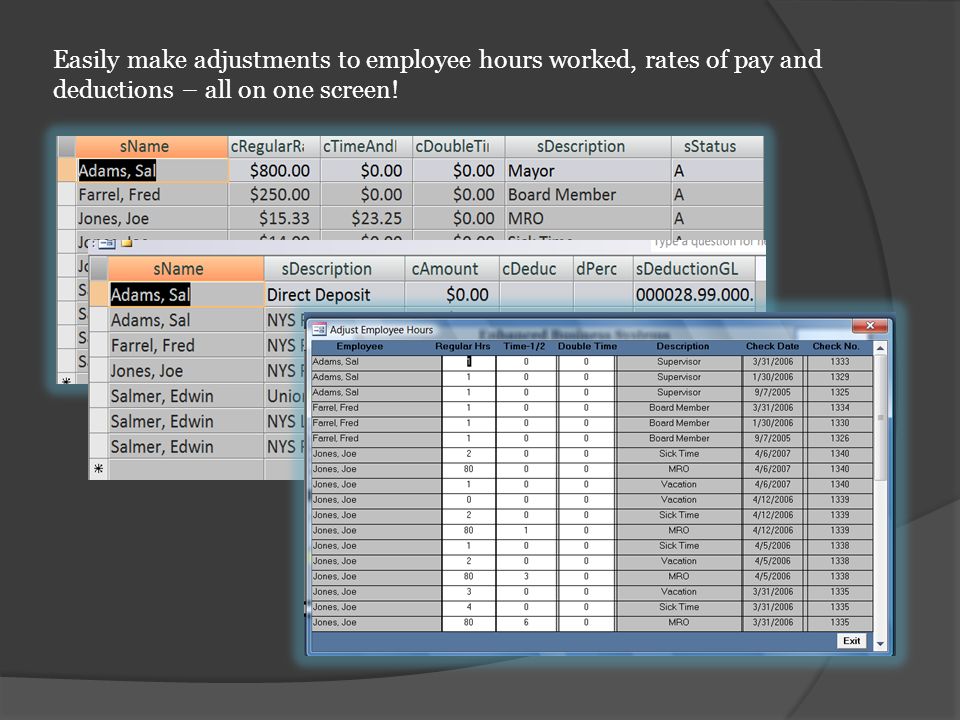Click the Regular Hrs field for check 1333

click(468, 362)
